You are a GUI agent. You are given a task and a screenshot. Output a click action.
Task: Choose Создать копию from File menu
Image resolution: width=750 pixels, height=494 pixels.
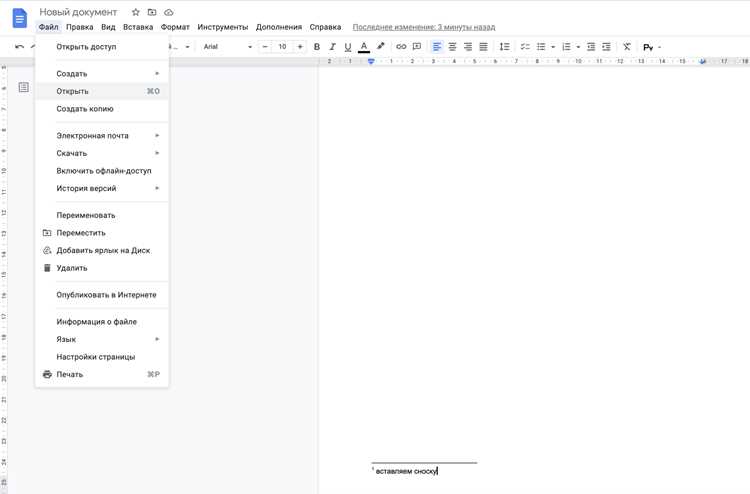(102, 109)
